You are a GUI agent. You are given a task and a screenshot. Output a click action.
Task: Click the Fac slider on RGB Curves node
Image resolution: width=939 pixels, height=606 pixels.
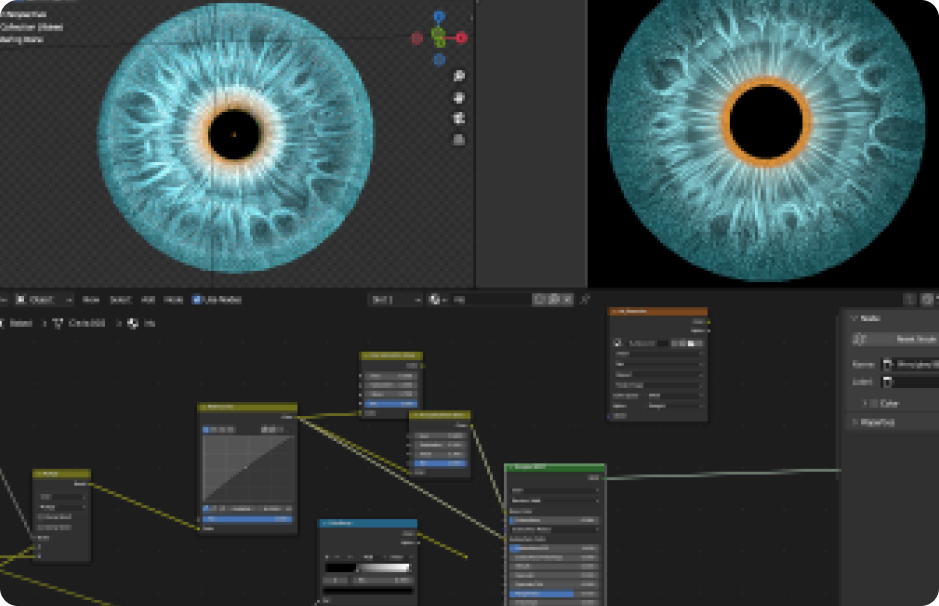tap(247, 519)
